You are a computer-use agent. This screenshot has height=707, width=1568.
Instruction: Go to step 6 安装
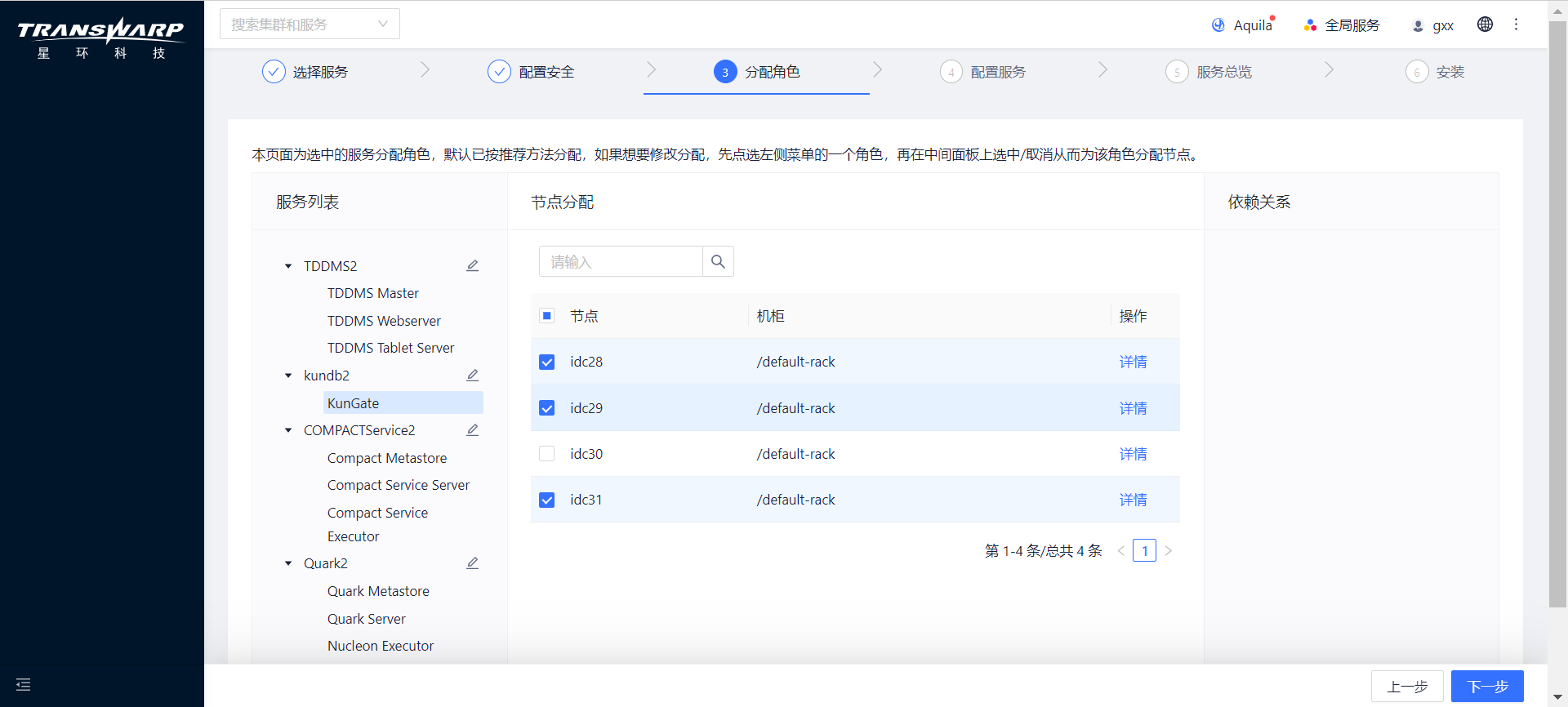pyautogui.click(x=1435, y=72)
